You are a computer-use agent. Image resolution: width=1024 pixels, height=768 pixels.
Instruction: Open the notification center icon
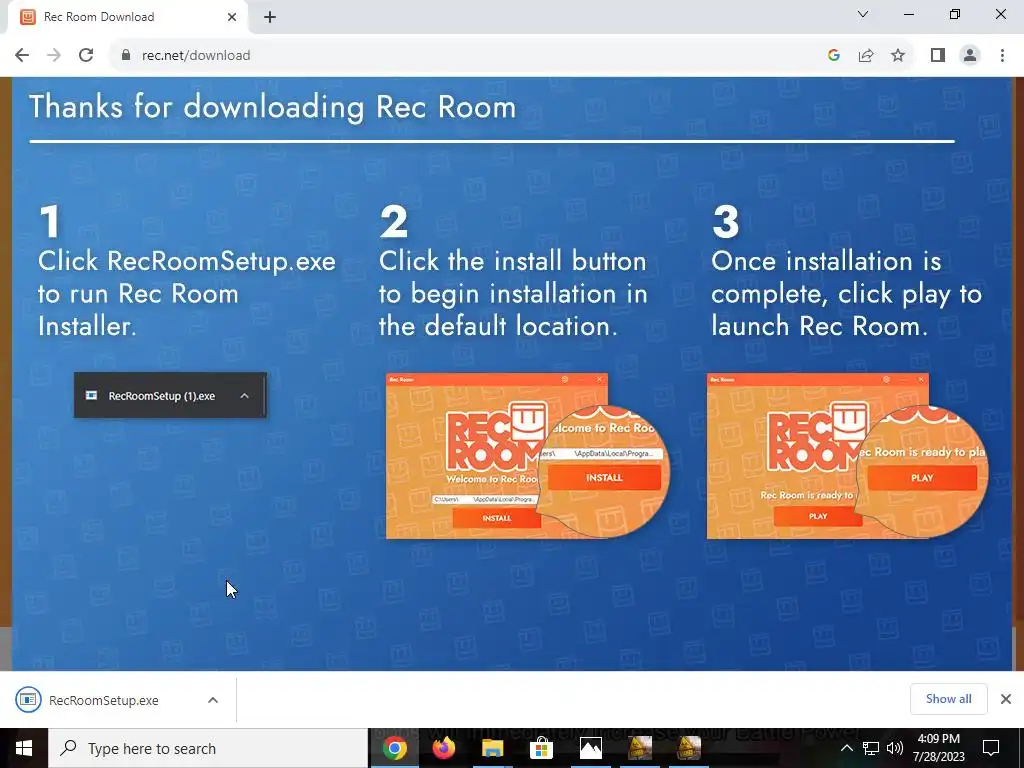pyautogui.click(x=991, y=748)
